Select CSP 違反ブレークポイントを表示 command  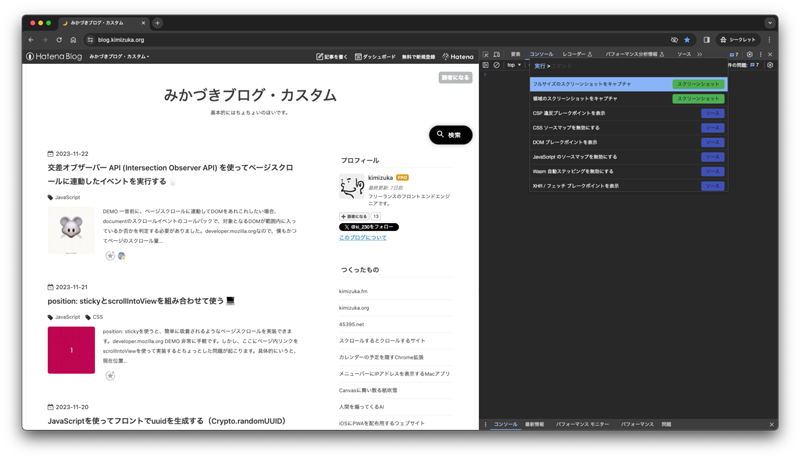(x=629, y=113)
